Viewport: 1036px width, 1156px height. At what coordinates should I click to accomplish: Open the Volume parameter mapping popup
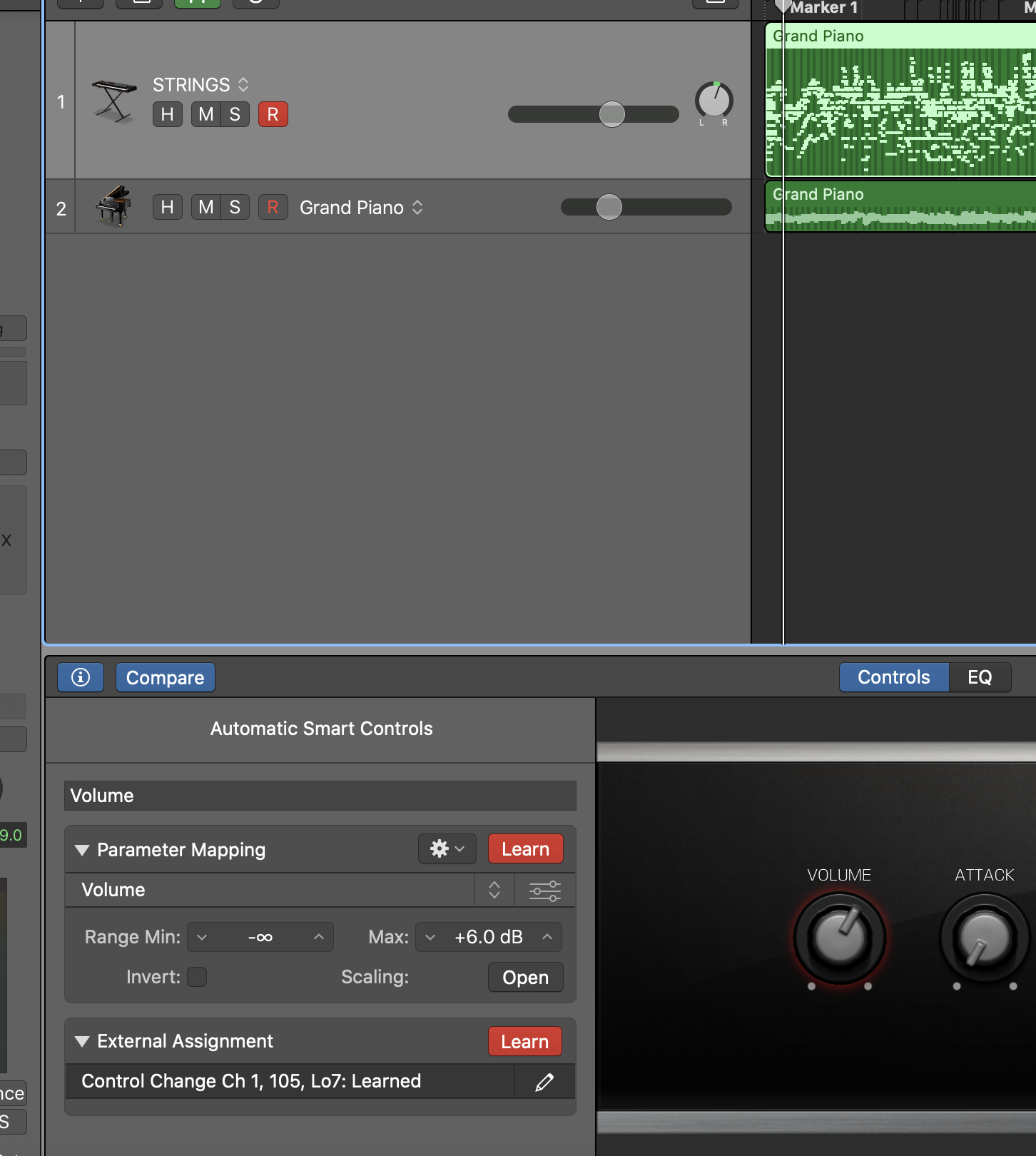click(494, 891)
